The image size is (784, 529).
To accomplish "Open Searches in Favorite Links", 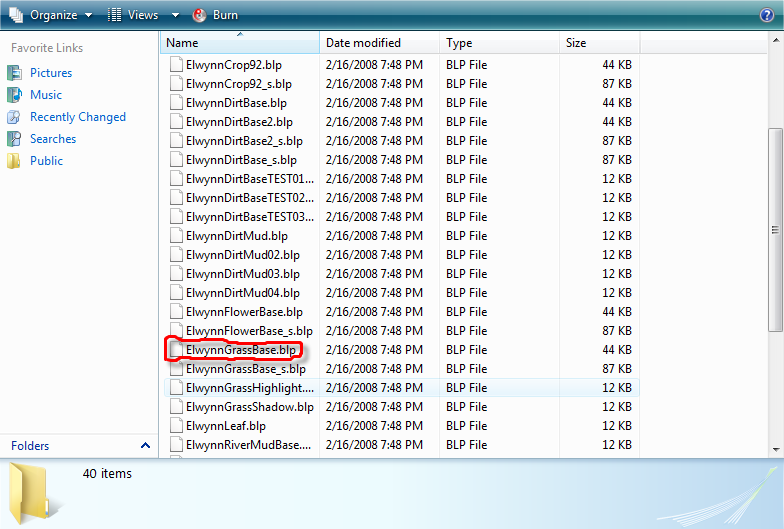I will [53, 139].
